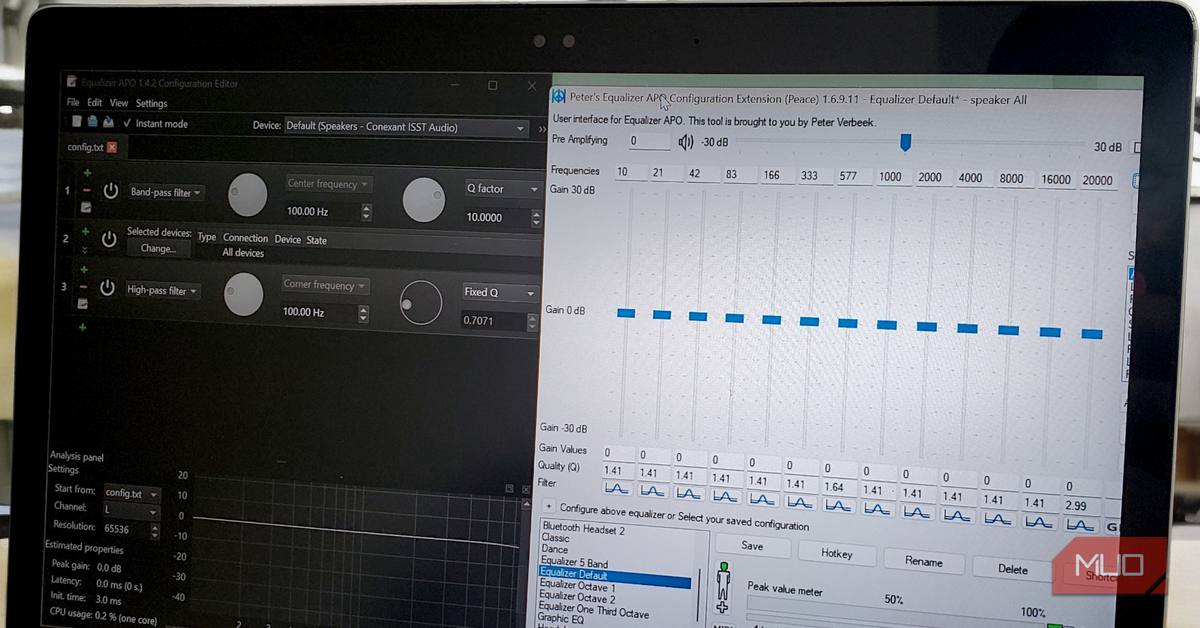Open the Q factor dropdown
Screen dimensions: 1200x628
pos(501,188)
